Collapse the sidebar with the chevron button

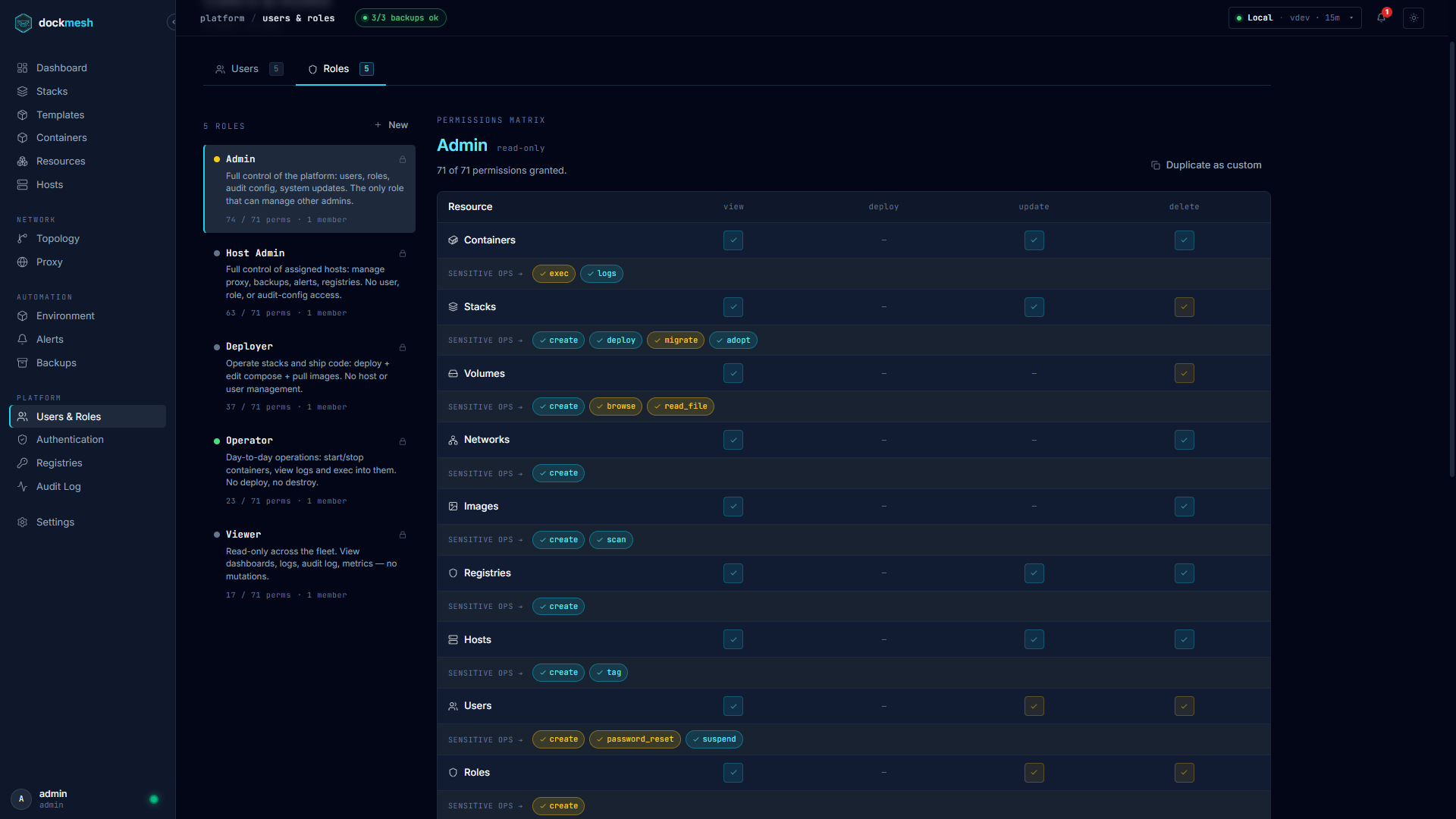[172, 22]
